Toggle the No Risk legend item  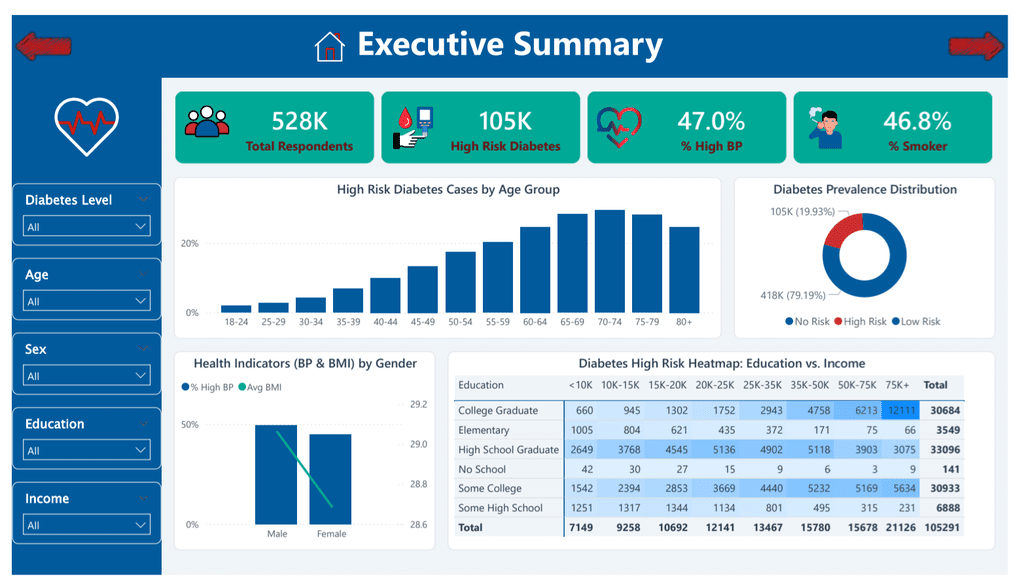coord(807,321)
